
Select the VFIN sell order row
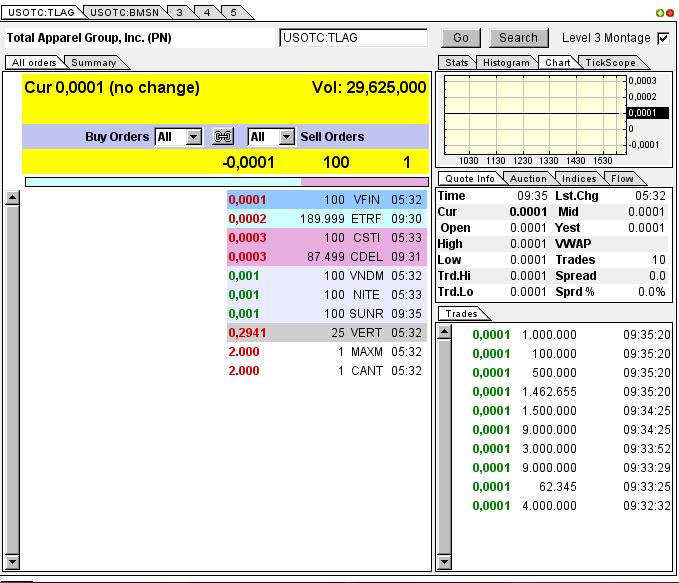(x=327, y=200)
